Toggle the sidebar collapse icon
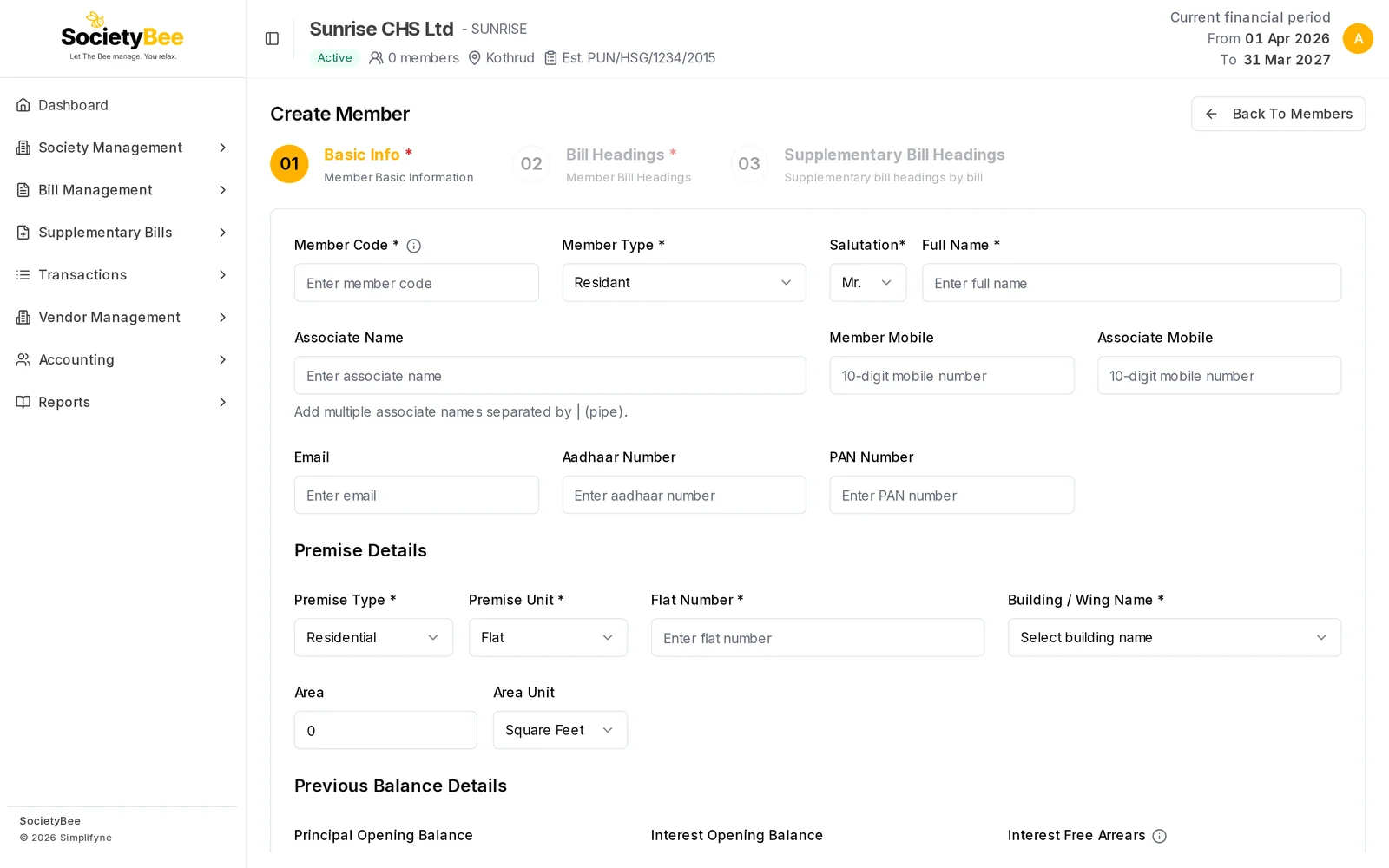The height and width of the screenshot is (868, 1389). [x=272, y=39]
